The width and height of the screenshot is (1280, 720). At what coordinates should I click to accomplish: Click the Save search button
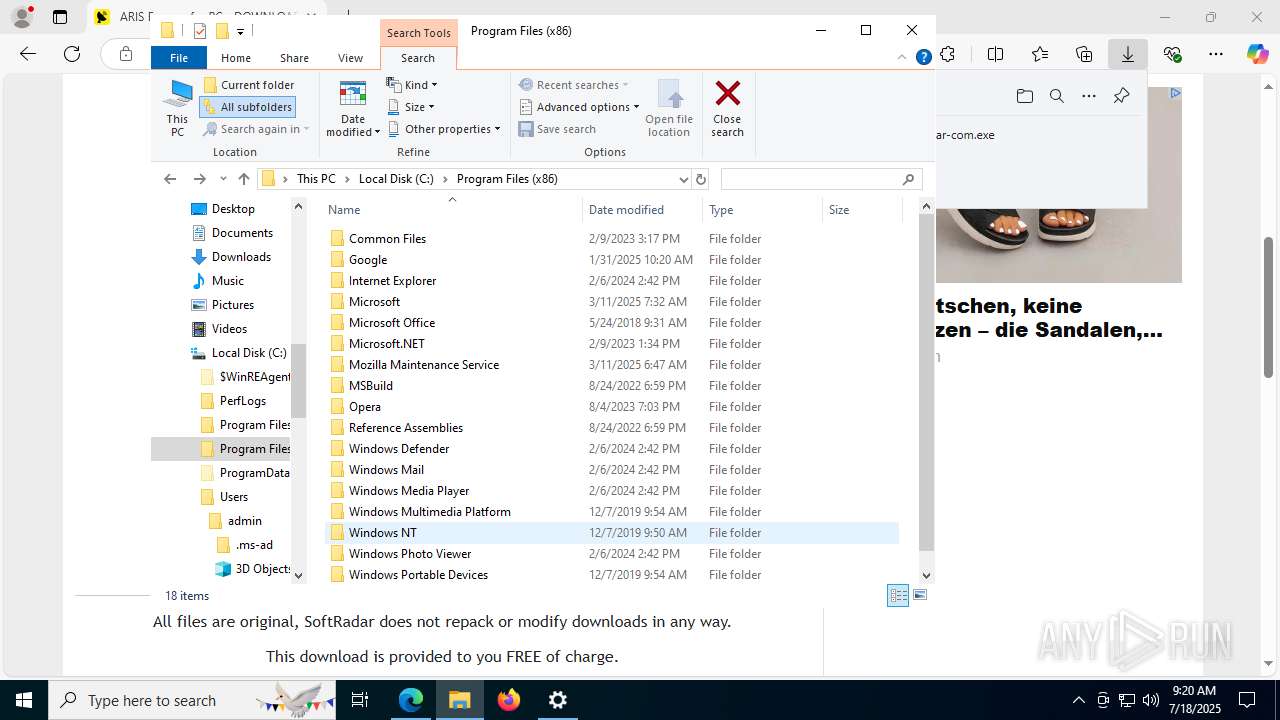point(557,129)
